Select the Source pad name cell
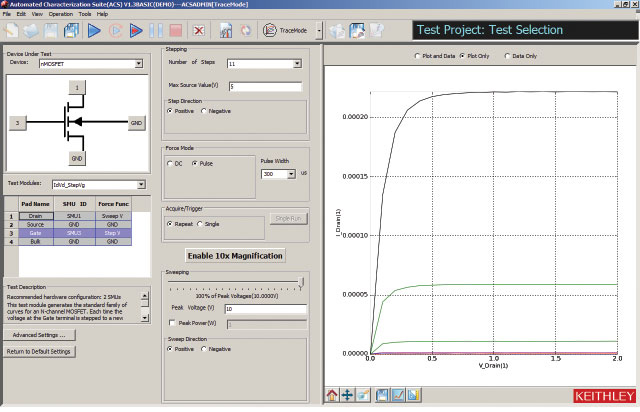The height and width of the screenshot is (412, 640). click(36, 225)
